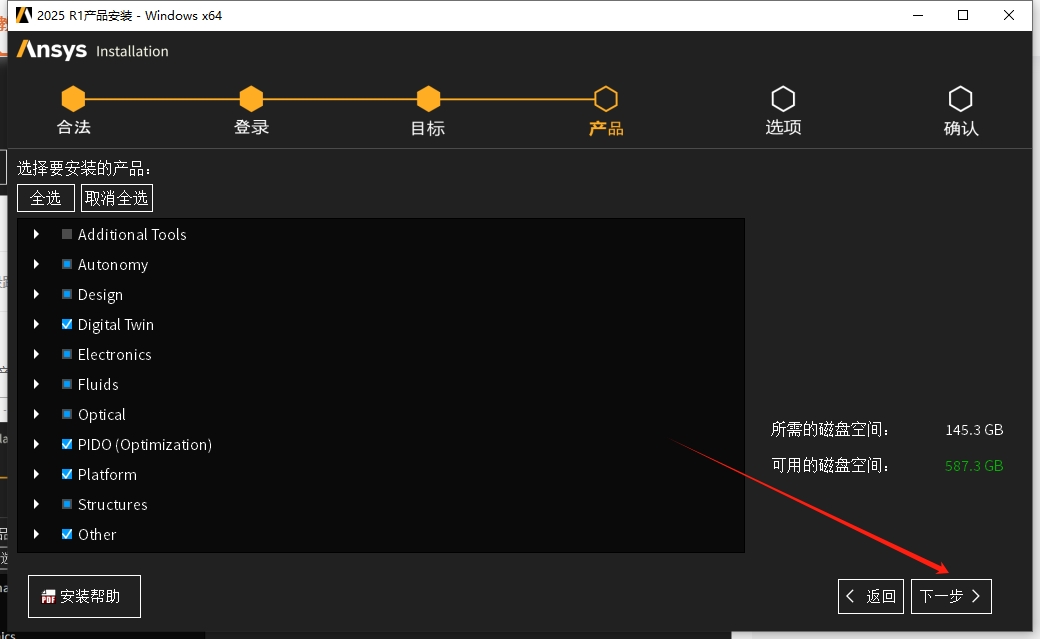Click the 合法 step label
This screenshot has width=1040, height=639.
[x=74, y=127]
